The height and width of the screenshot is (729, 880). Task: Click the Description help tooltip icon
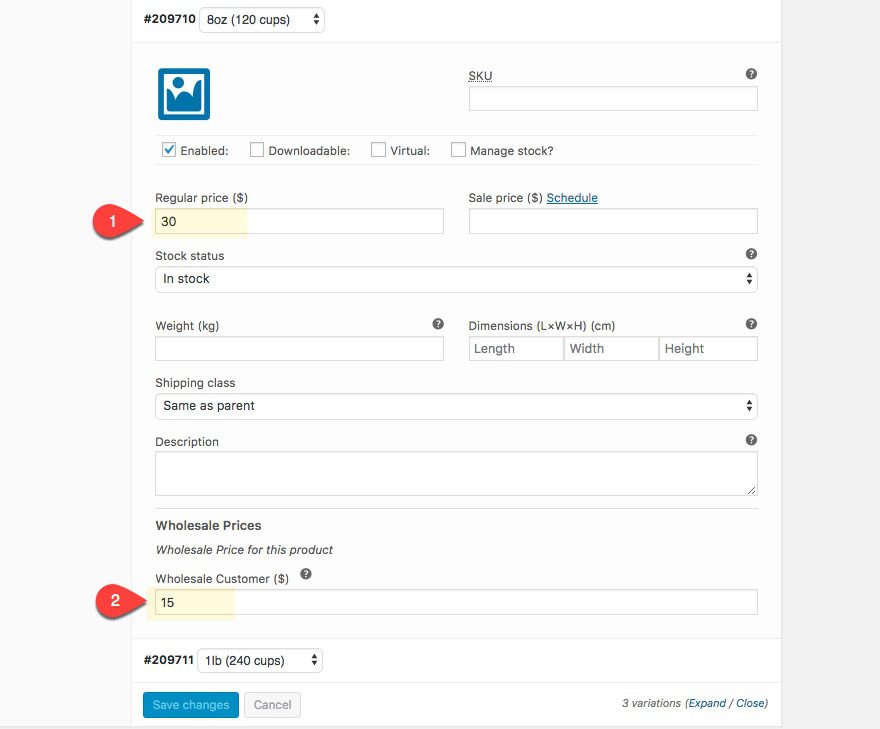tap(751, 440)
